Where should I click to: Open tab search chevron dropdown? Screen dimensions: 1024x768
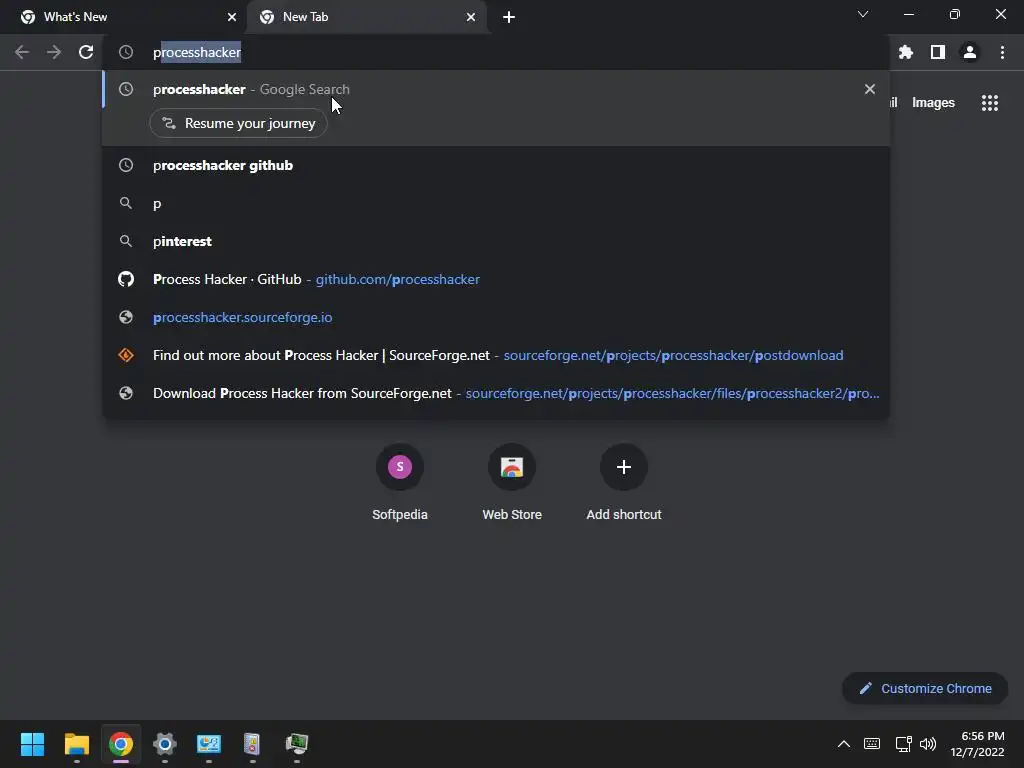pos(863,14)
